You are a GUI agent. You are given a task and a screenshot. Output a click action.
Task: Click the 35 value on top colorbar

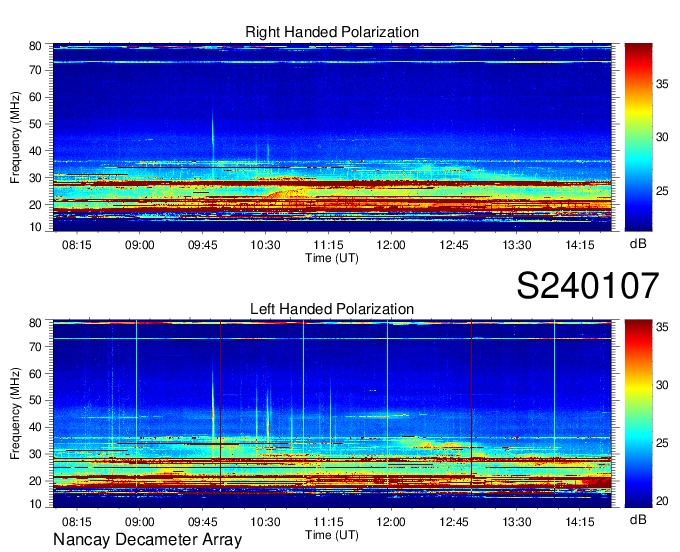(x=662, y=84)
